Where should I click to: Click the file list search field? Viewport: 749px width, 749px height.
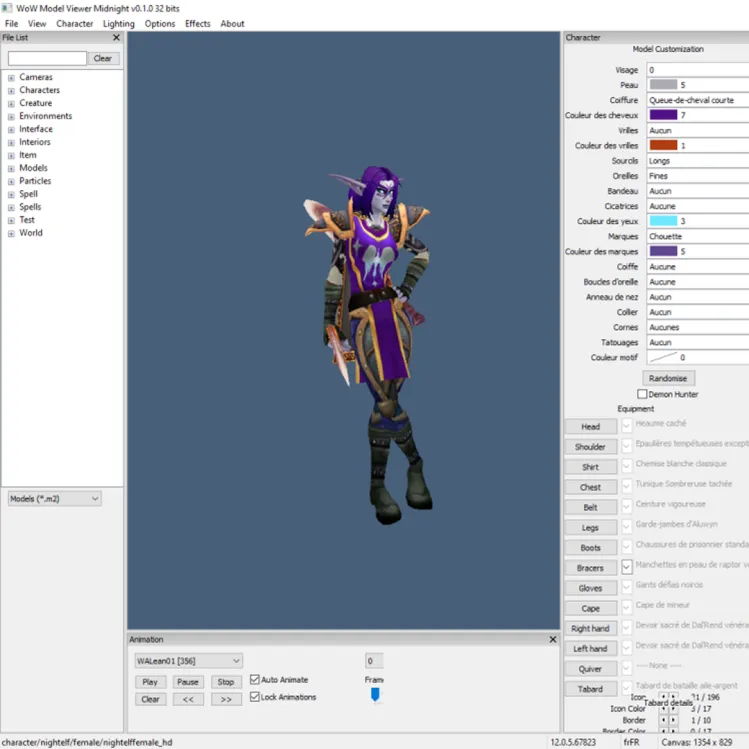47,58
